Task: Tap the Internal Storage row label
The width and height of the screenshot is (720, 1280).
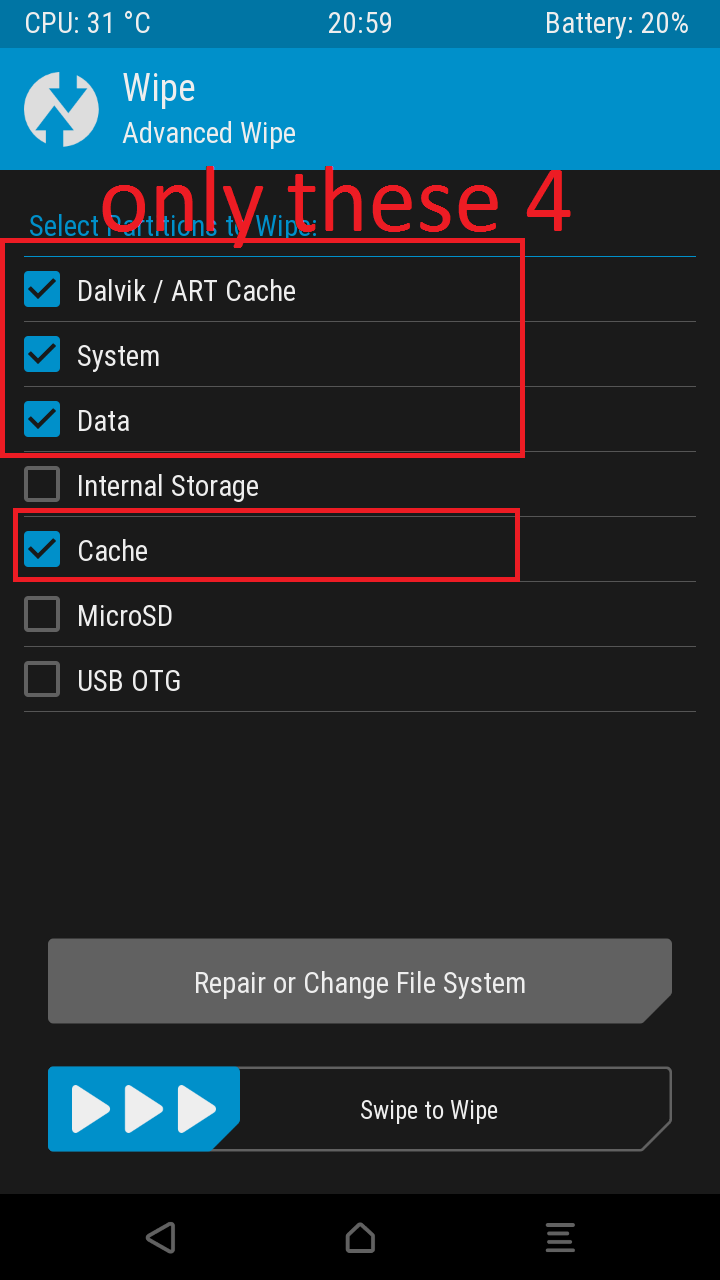Action: click(x=168, y=486)
